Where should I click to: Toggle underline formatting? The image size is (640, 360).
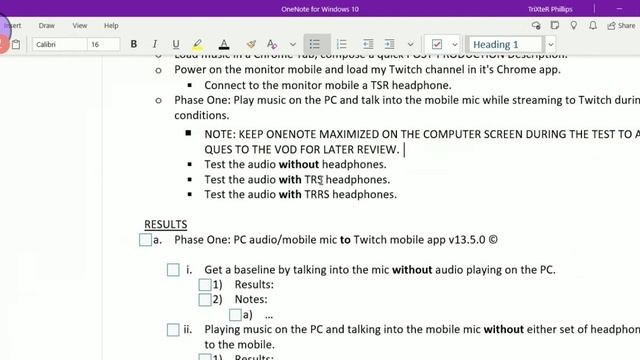click(x=176, y=44)
